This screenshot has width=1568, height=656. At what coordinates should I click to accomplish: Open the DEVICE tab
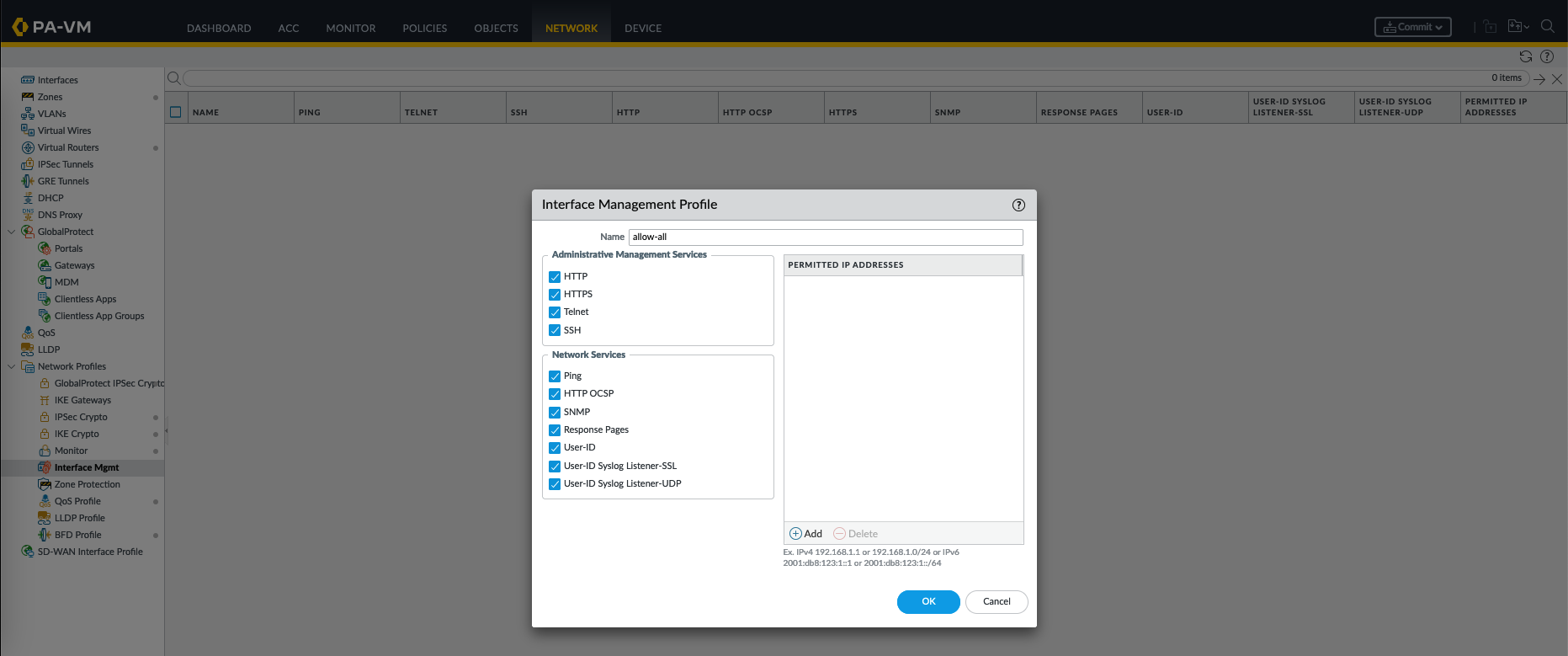(x=642, y=28)
